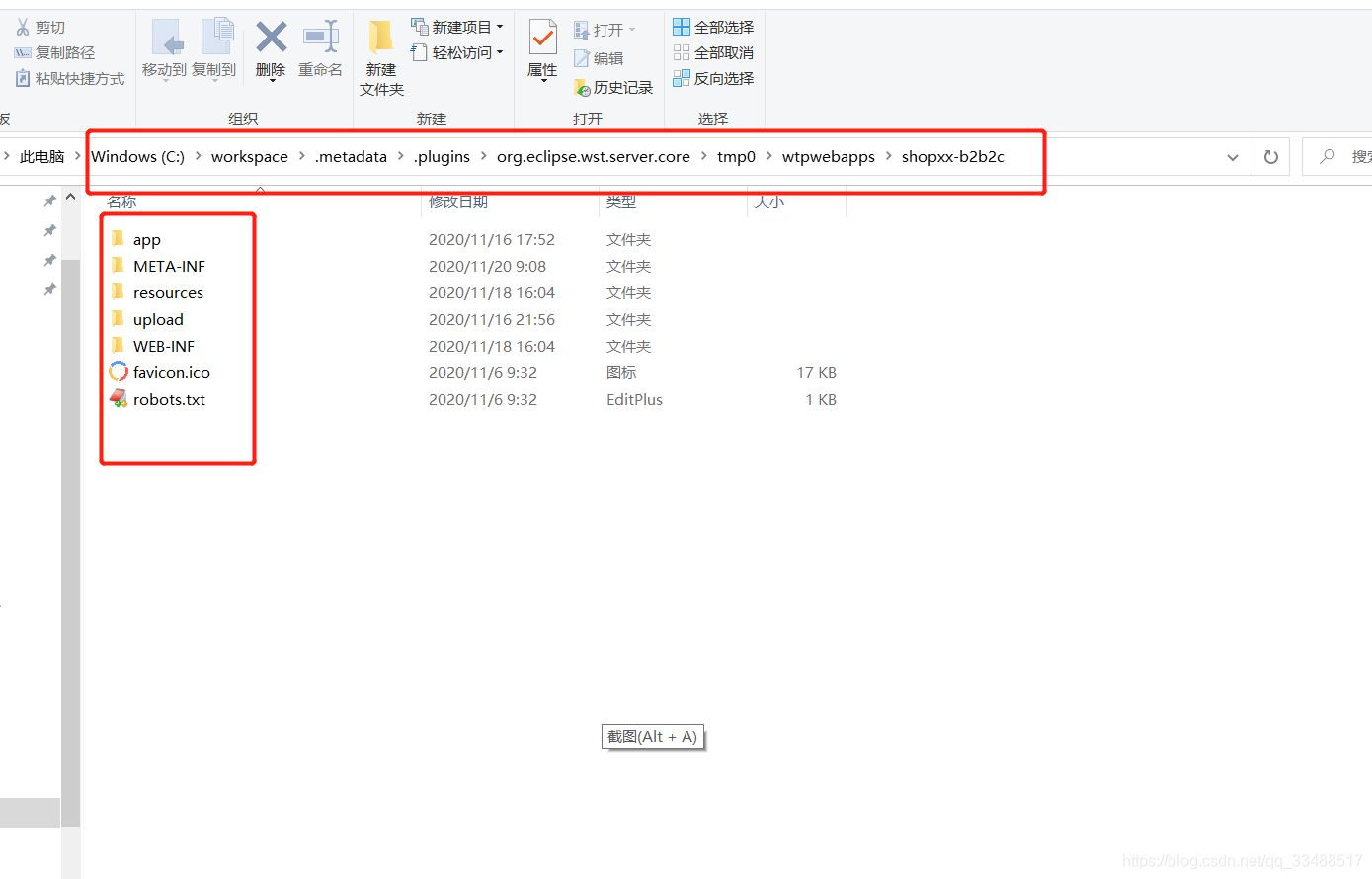The image size is (1372, 879).
Task: Click the search magnifier icon
Action: pos(1328,156)
